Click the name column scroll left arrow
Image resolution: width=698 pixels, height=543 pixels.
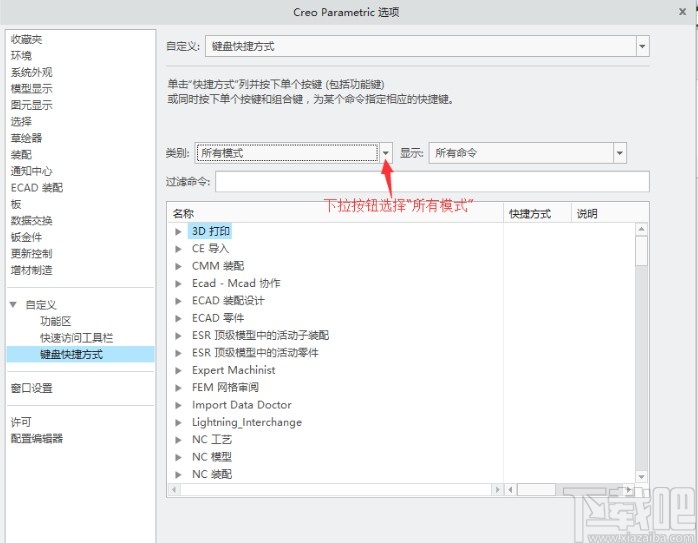tap(174, 490)
